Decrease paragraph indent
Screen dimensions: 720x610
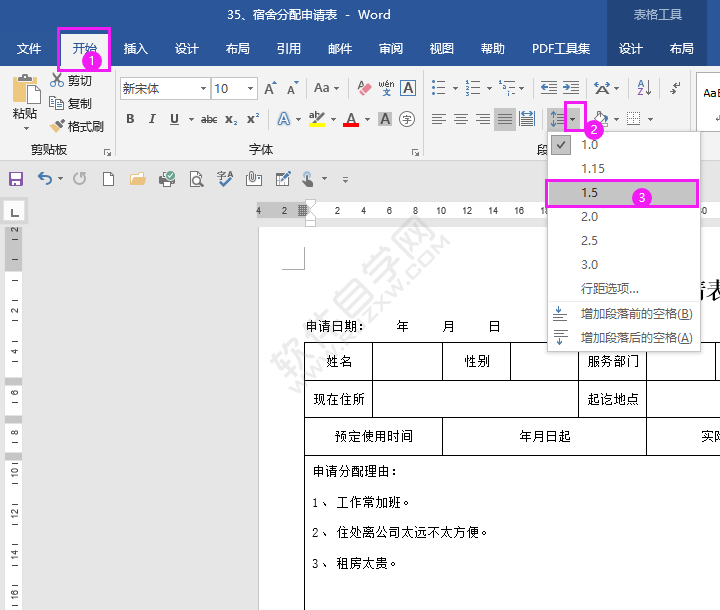pos(549,87)
